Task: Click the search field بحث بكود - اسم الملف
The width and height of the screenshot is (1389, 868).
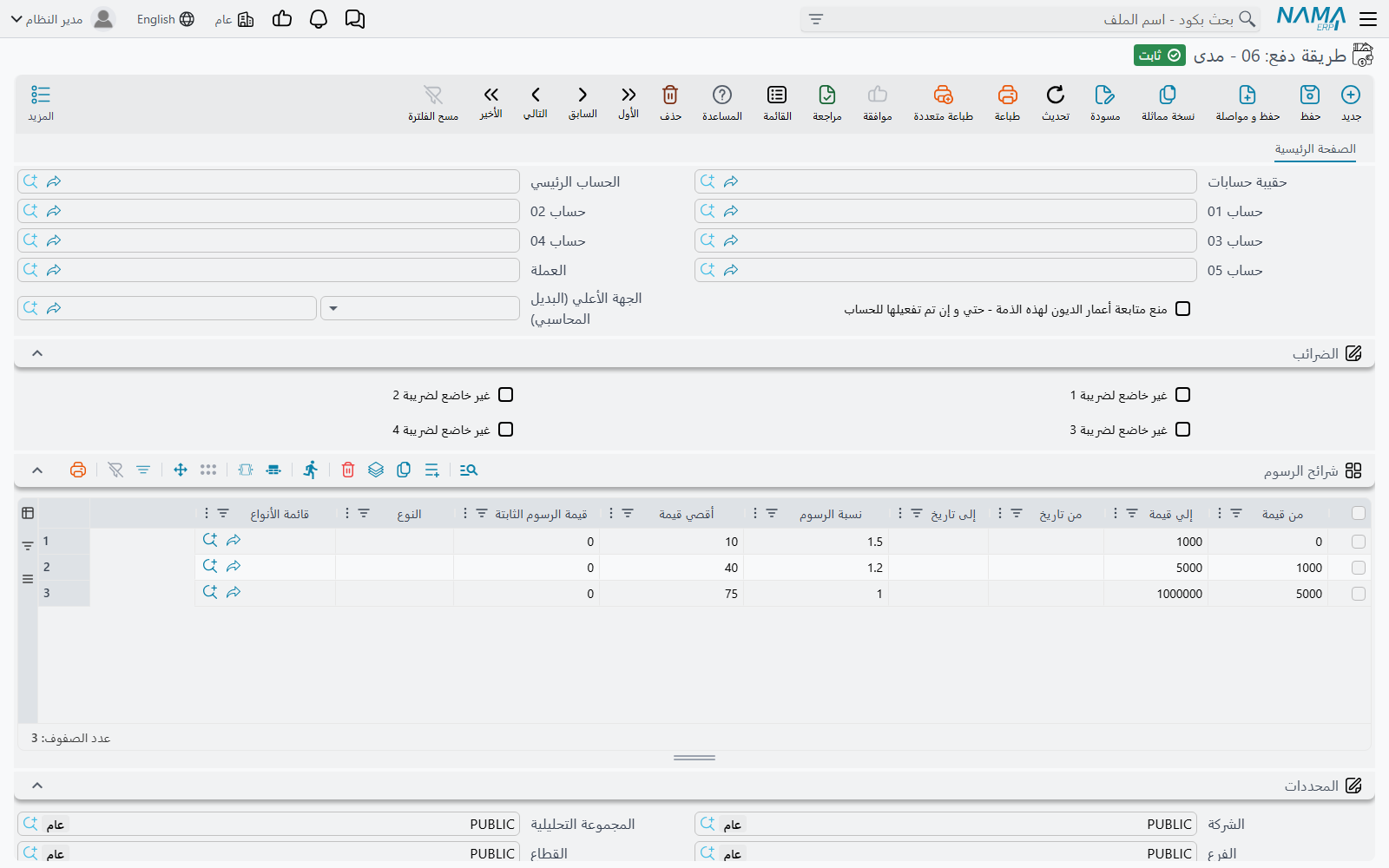Action: point(1030,19)
